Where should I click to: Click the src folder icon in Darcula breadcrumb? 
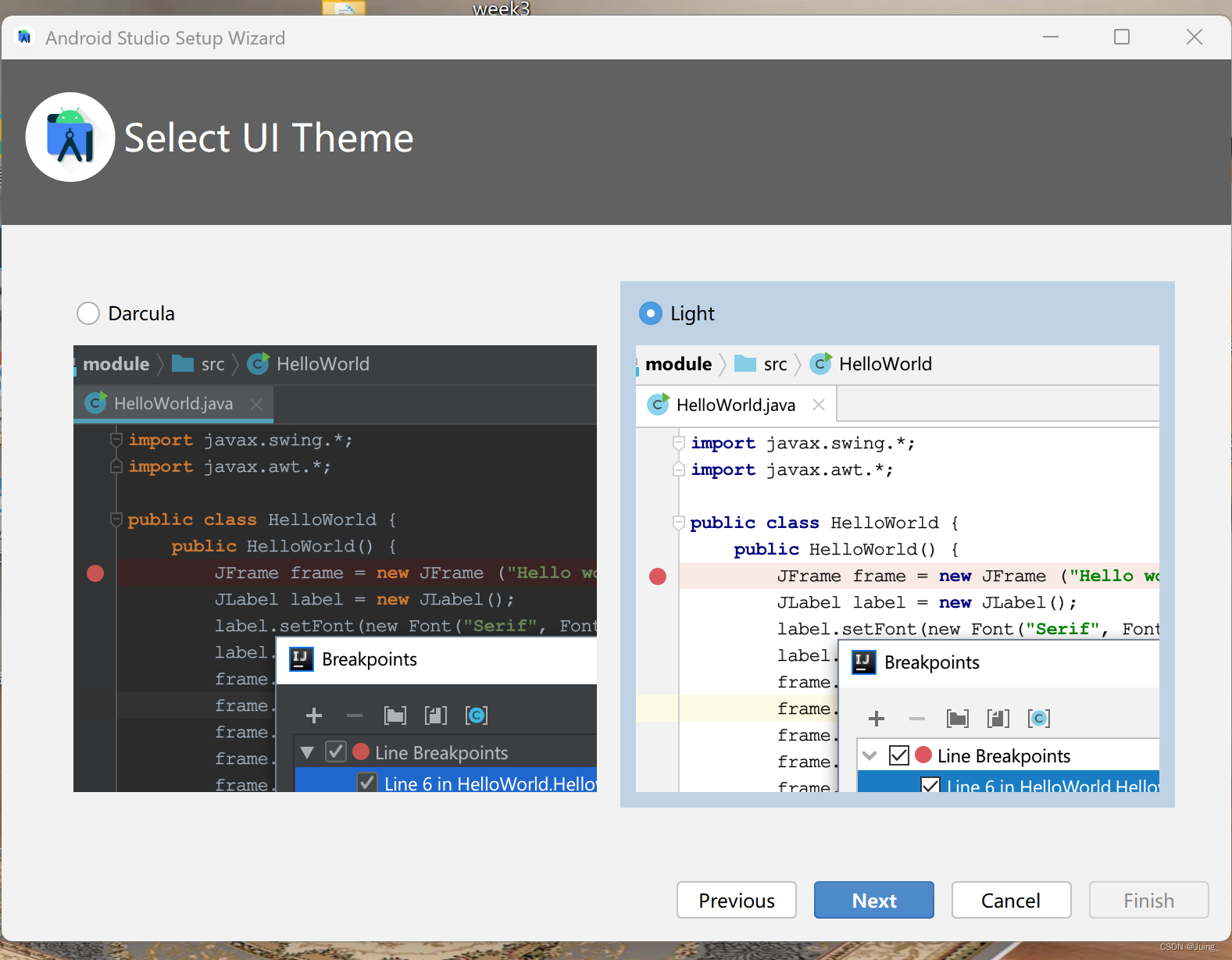[x=183, y=363]
